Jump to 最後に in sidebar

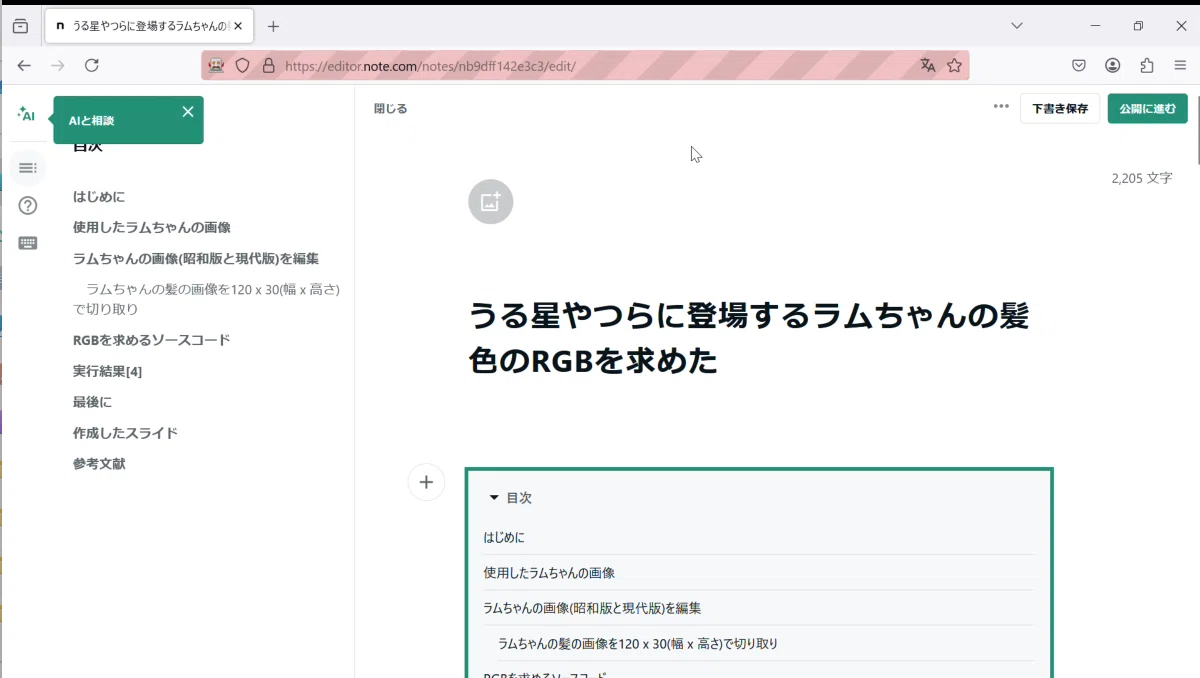tap(93, 402)
